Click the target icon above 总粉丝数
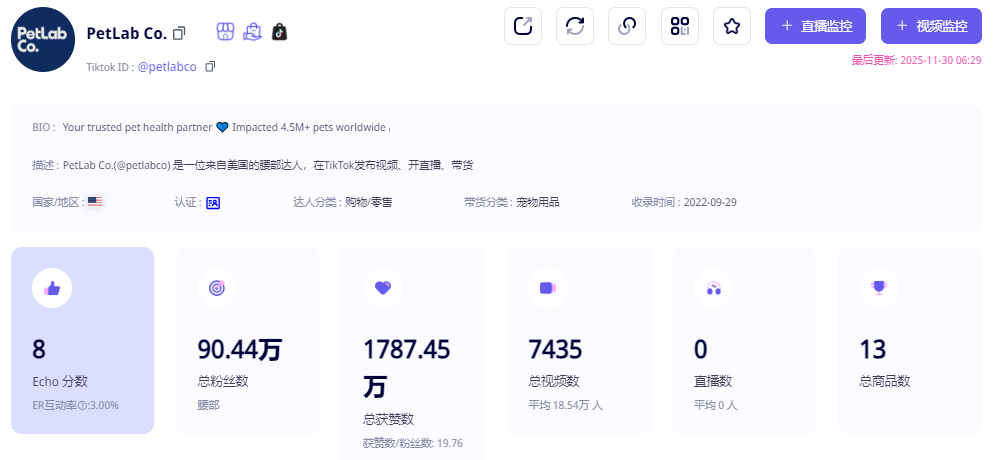 (x=217, y=288)
